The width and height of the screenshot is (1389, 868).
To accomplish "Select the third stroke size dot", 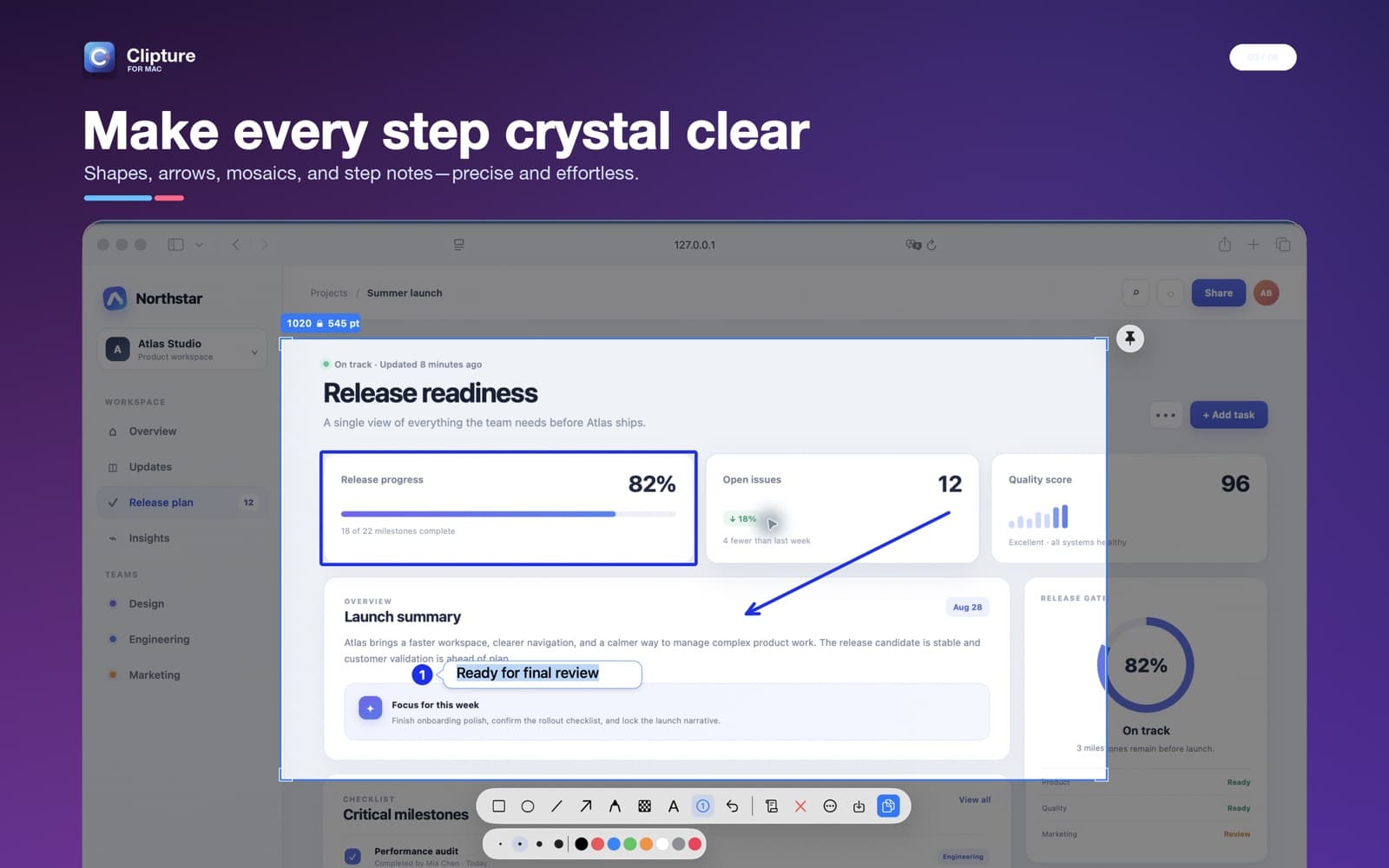I will pos(539,844).
